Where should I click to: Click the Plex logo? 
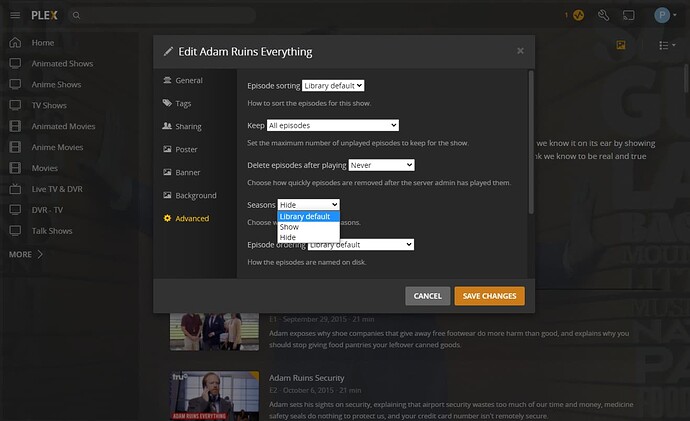click(x=44, y=15)
